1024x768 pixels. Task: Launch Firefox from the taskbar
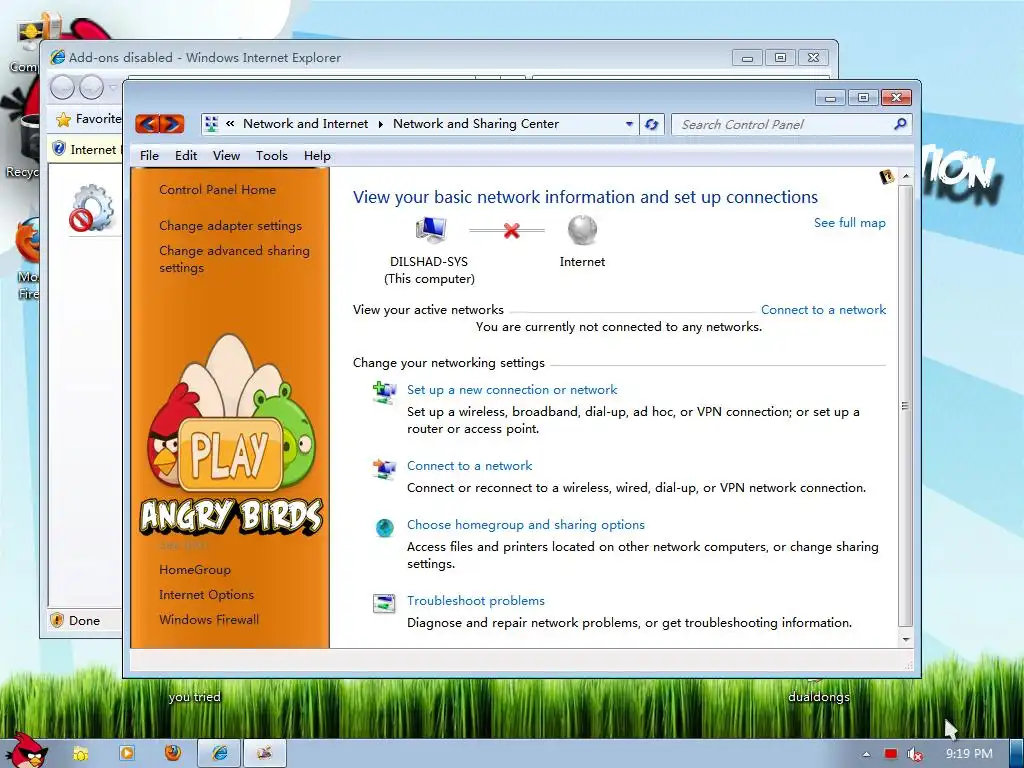[172, 753]
